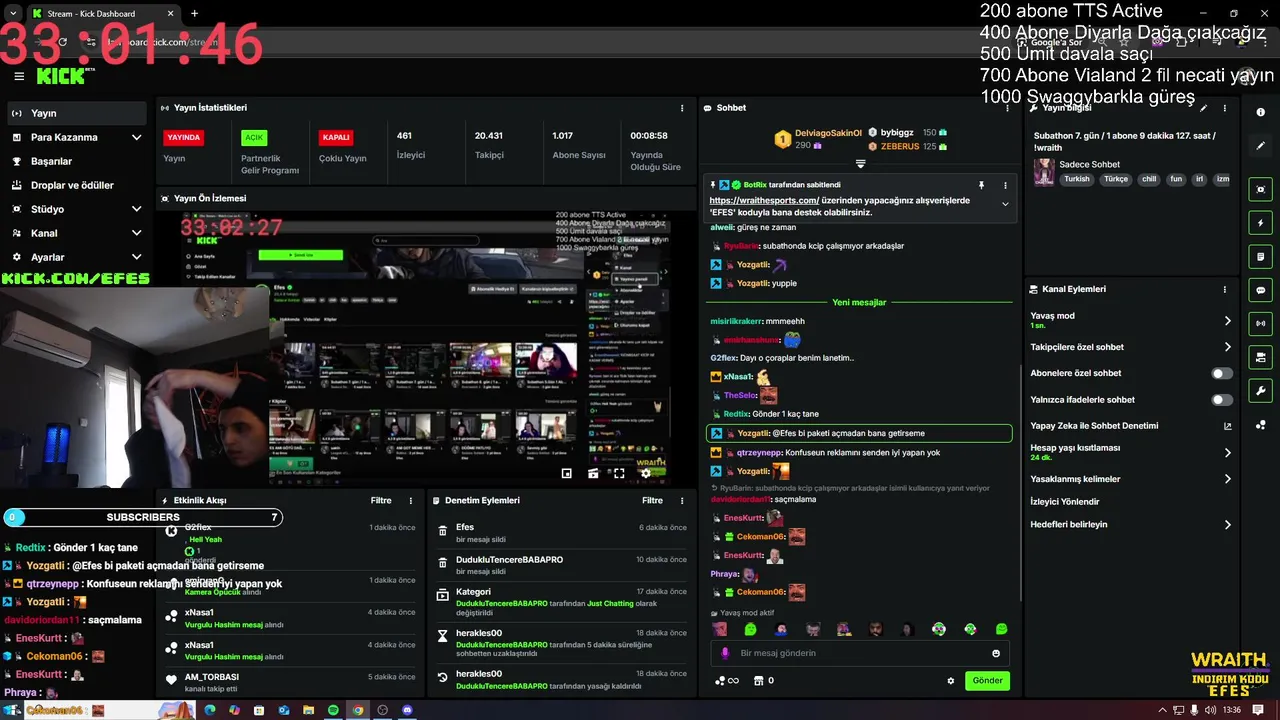This screenshot has height=720, width=1280.
Task: Toggle the chat bubble widget icon in right toolbar
Action: point(1261,290)
